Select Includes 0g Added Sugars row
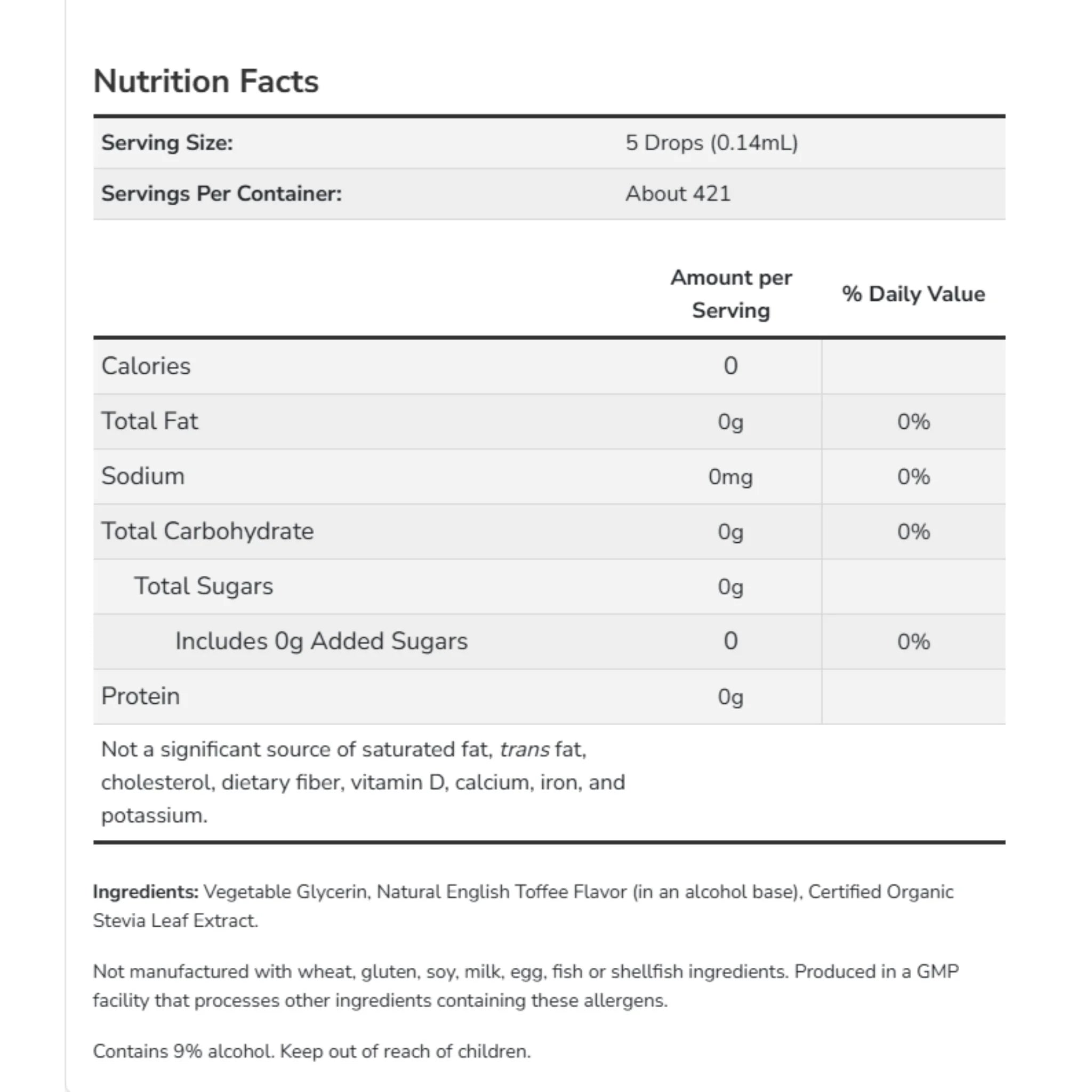The width and height of the screenshot is (1092, 1092). (549, 641)
